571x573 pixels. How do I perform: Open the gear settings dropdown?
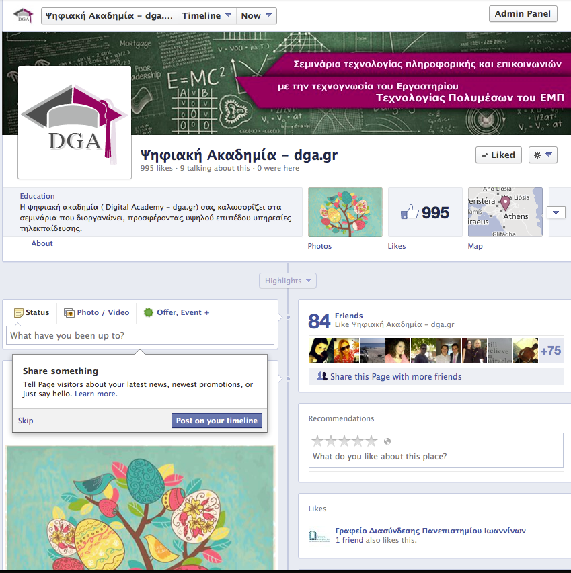(543, 155)
